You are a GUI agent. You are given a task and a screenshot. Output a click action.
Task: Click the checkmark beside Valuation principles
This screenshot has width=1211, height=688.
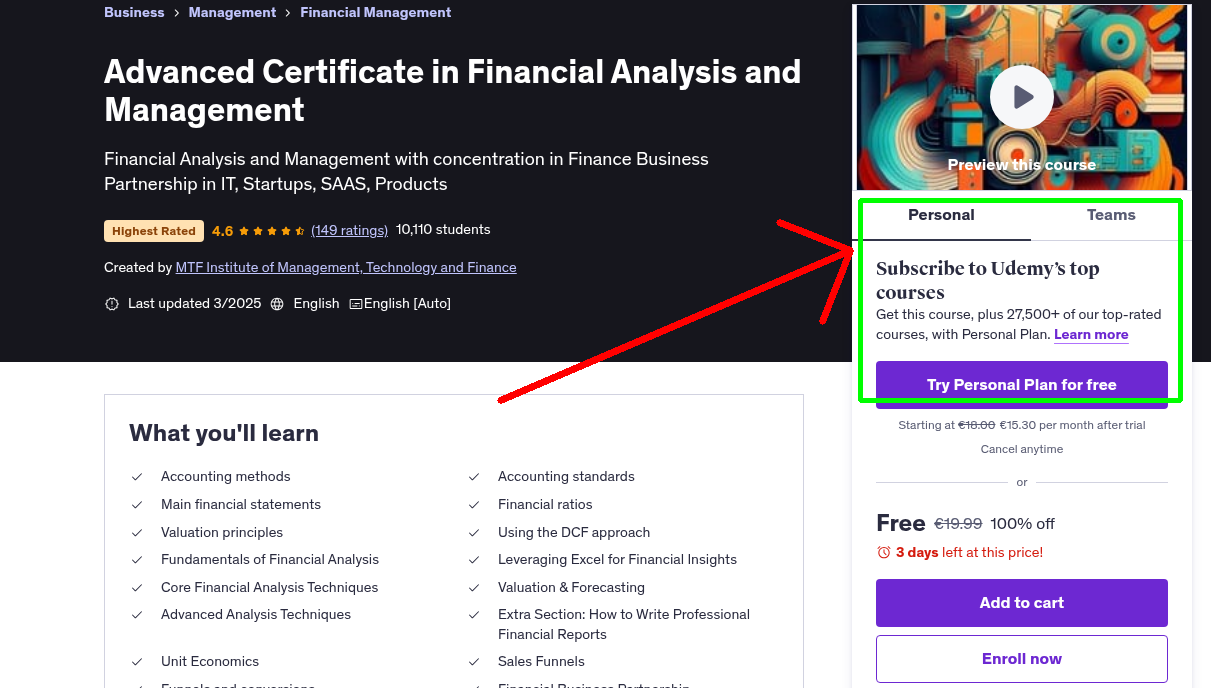click(137, 533)
